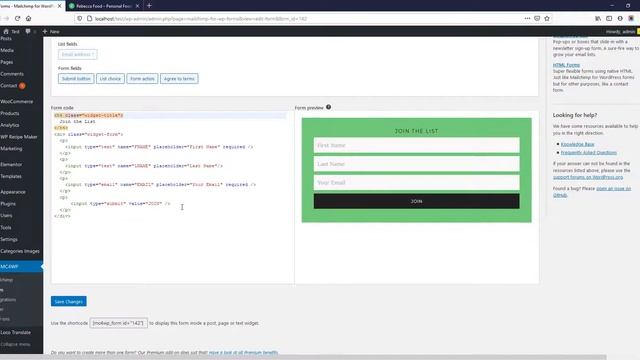Open the Firefox account icon
Image resolution: width=640 pixels, height=360 pixels.
pos(620,18)
